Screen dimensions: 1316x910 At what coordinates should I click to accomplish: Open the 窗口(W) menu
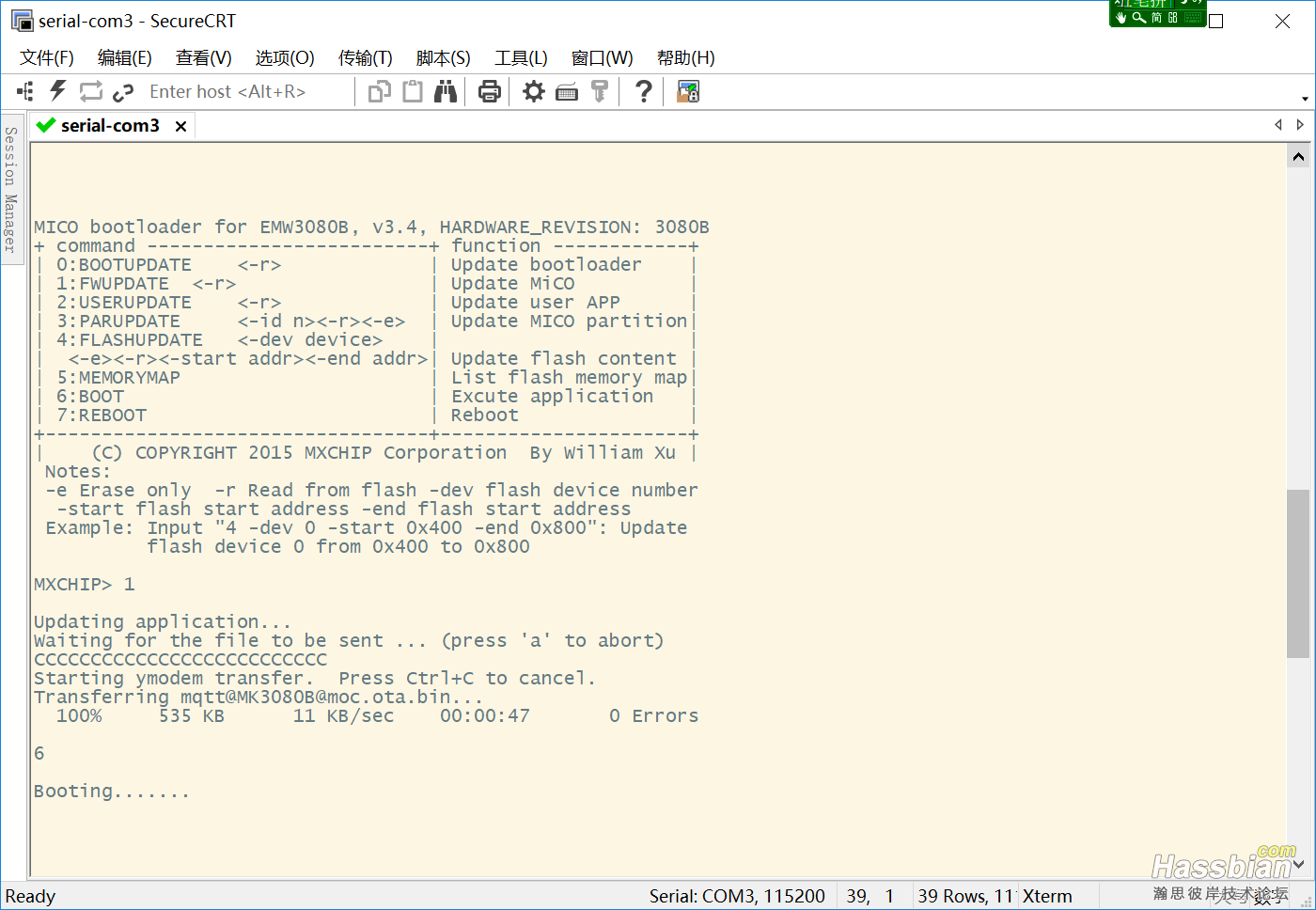coord(603,58)
